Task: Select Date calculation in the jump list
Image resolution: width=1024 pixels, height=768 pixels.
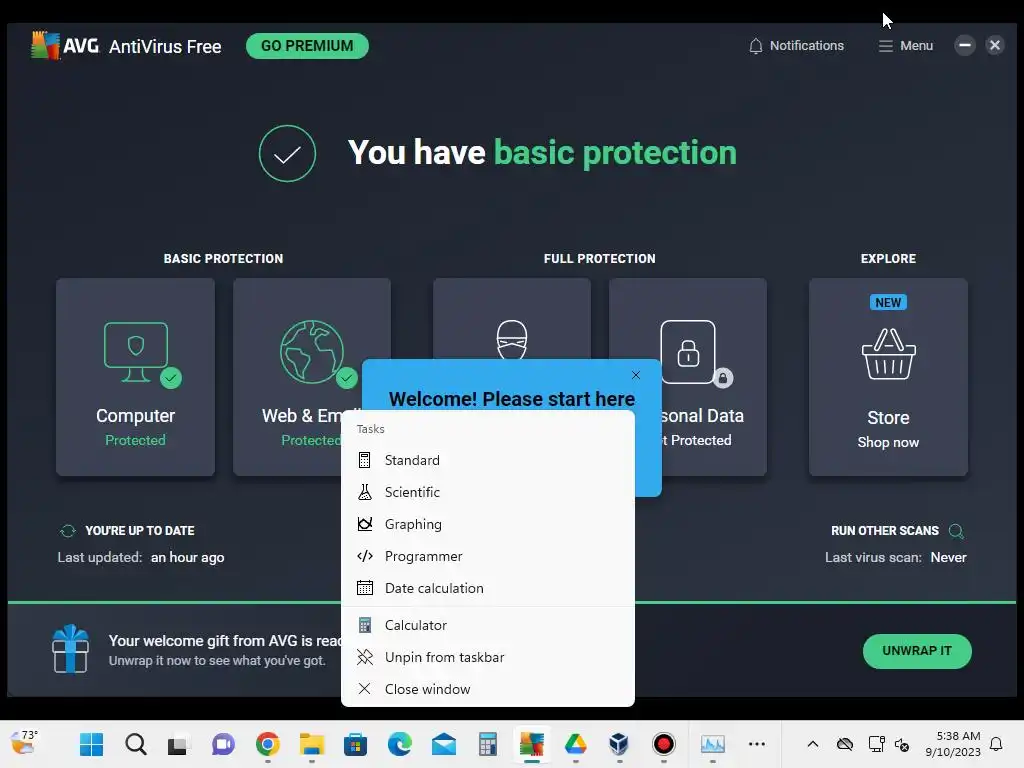Action: coord(488,588)
